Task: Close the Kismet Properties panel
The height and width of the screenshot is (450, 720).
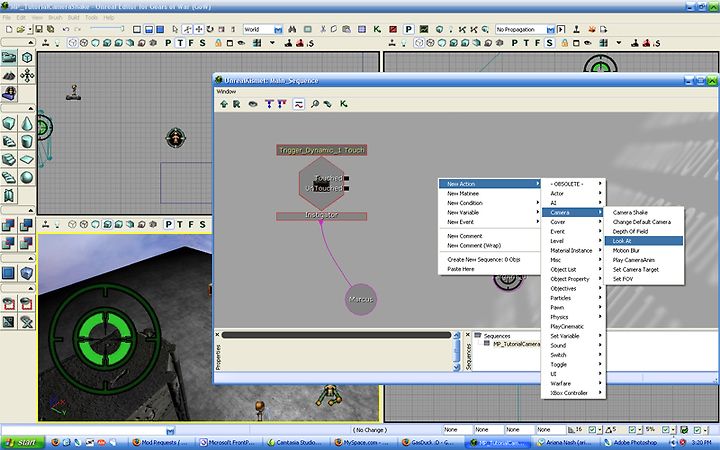Action: coord(218,335)
